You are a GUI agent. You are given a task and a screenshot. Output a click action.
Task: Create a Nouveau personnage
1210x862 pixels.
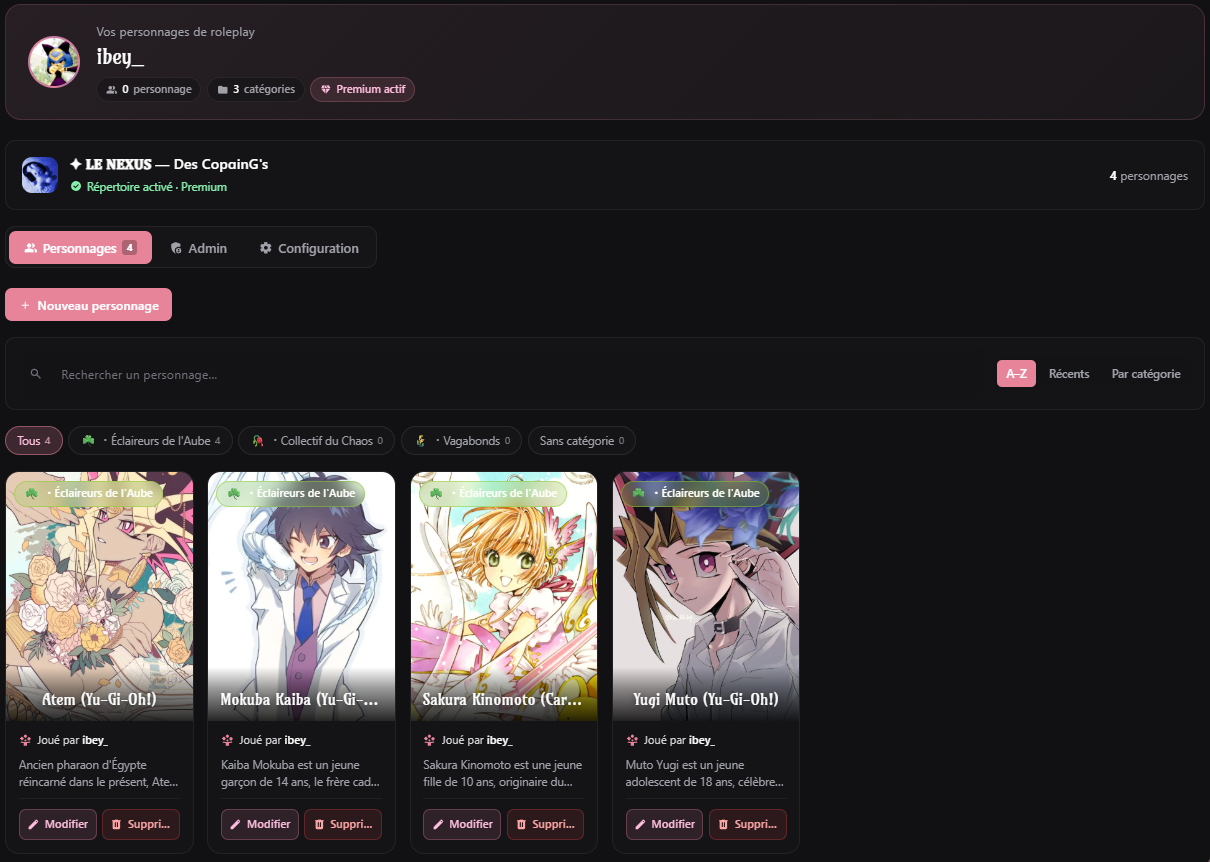(x=88, y=305)
